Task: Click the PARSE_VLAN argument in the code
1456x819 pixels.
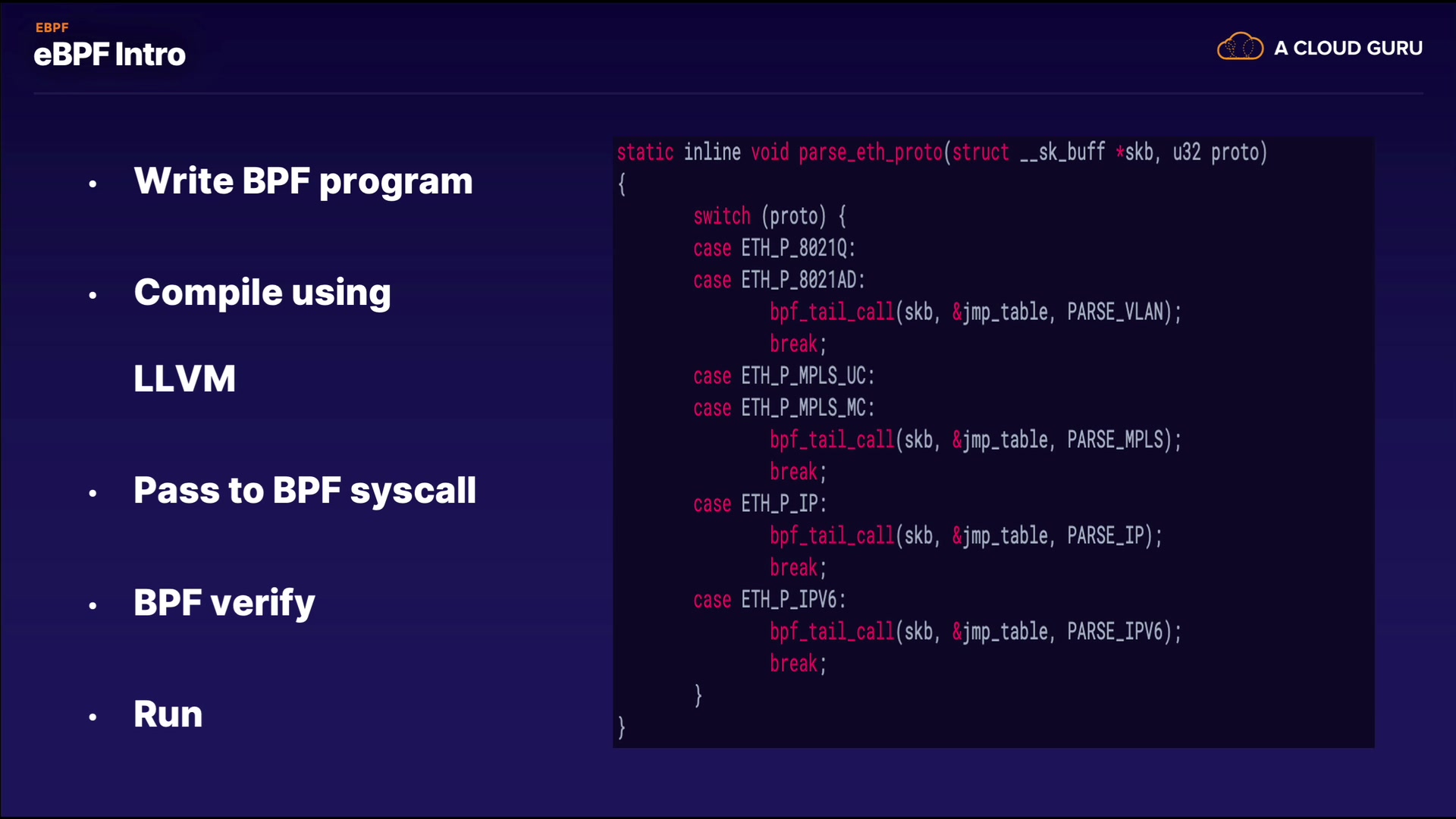Action: 1115,312
